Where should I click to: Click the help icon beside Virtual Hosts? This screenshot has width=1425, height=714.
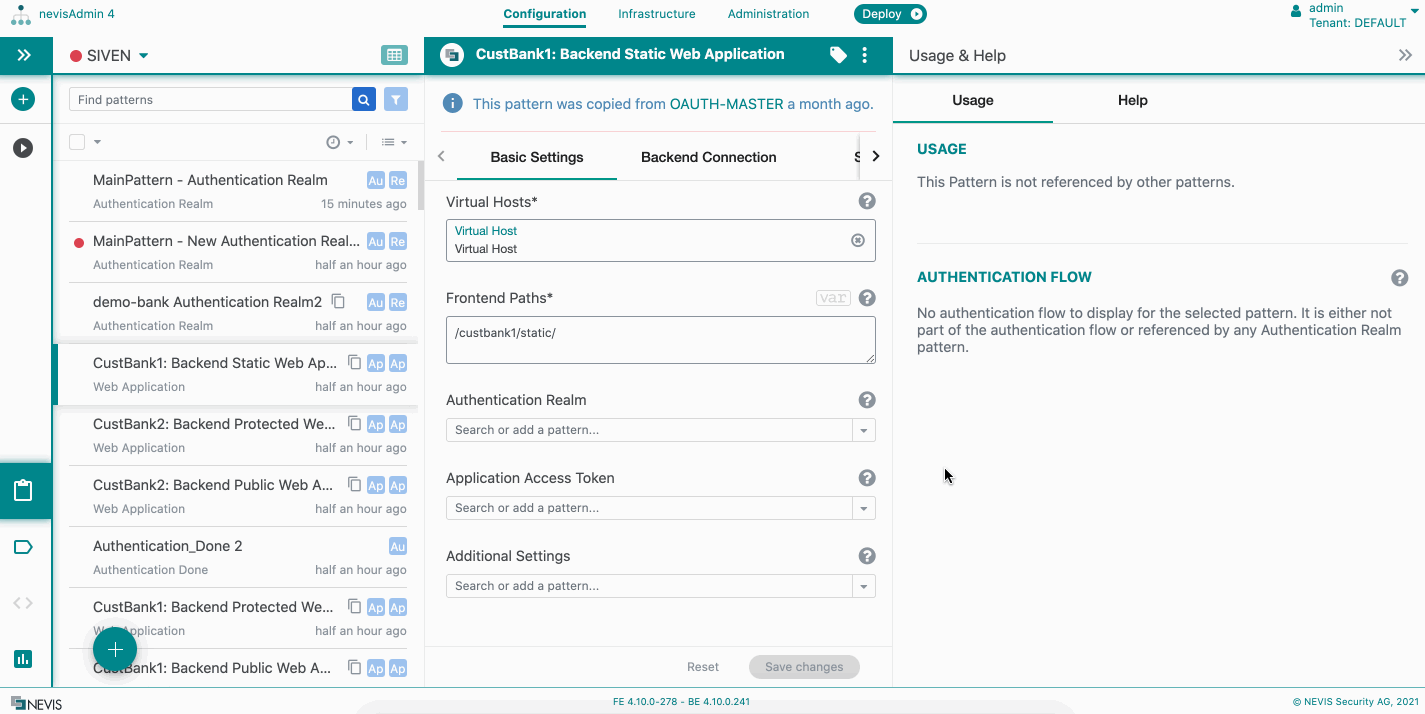pos(867,202)
